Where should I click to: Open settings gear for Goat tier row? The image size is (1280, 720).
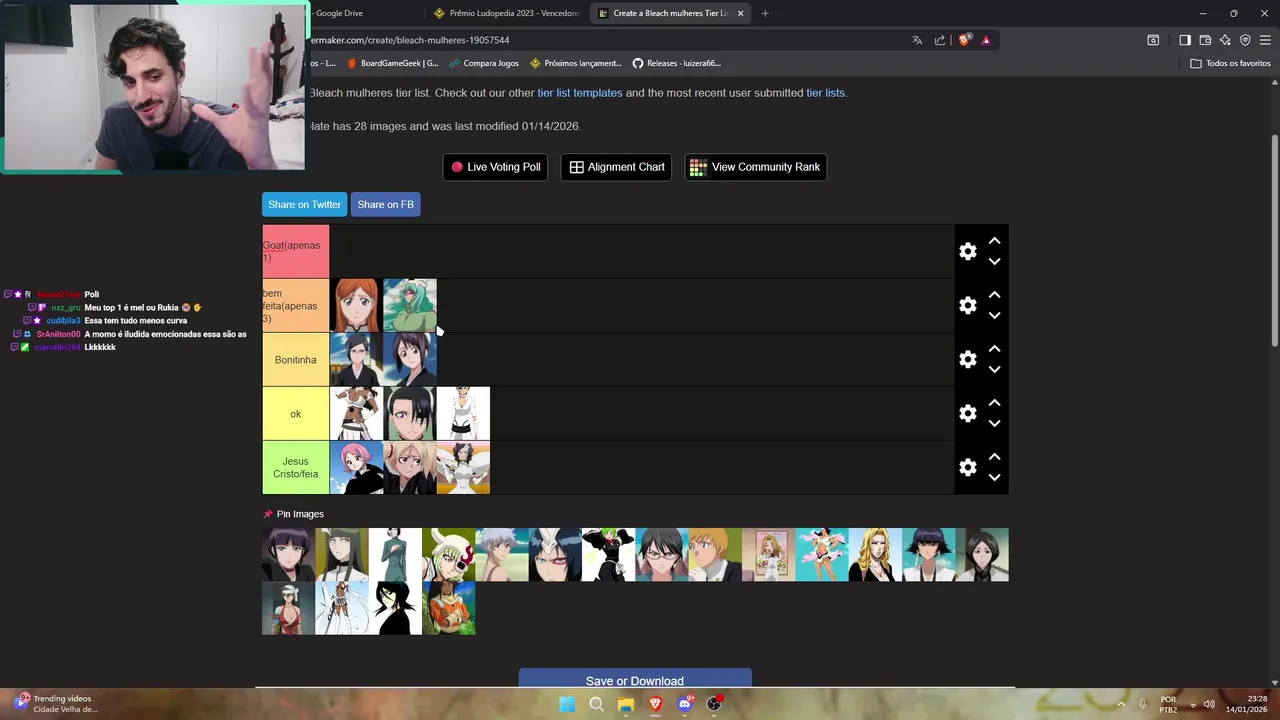967,251
